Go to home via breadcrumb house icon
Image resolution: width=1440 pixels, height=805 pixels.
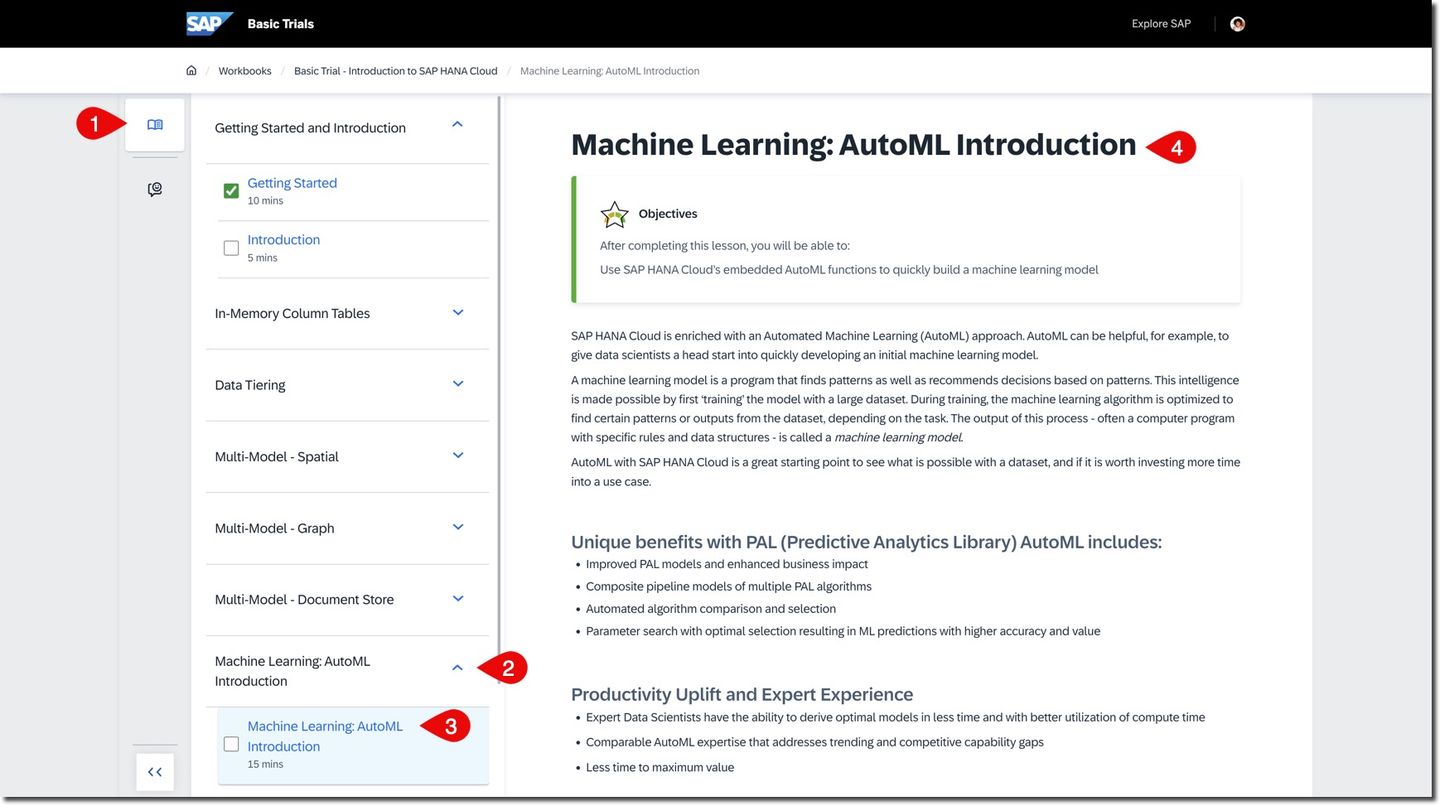click(x=191, y=71)
